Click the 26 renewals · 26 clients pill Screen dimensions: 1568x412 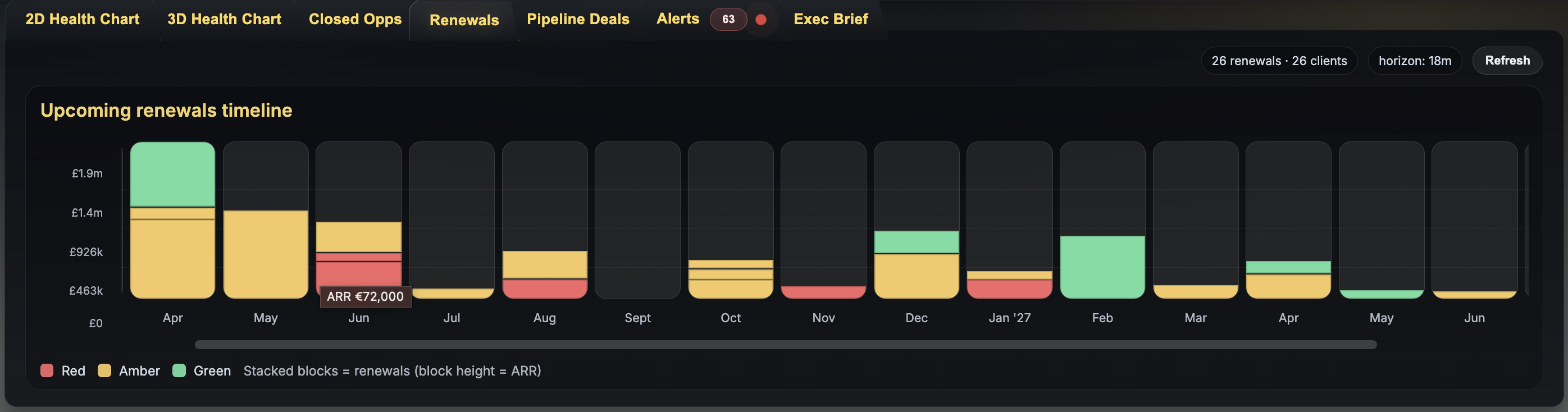pyautogui.click(x=1279, y=60)
